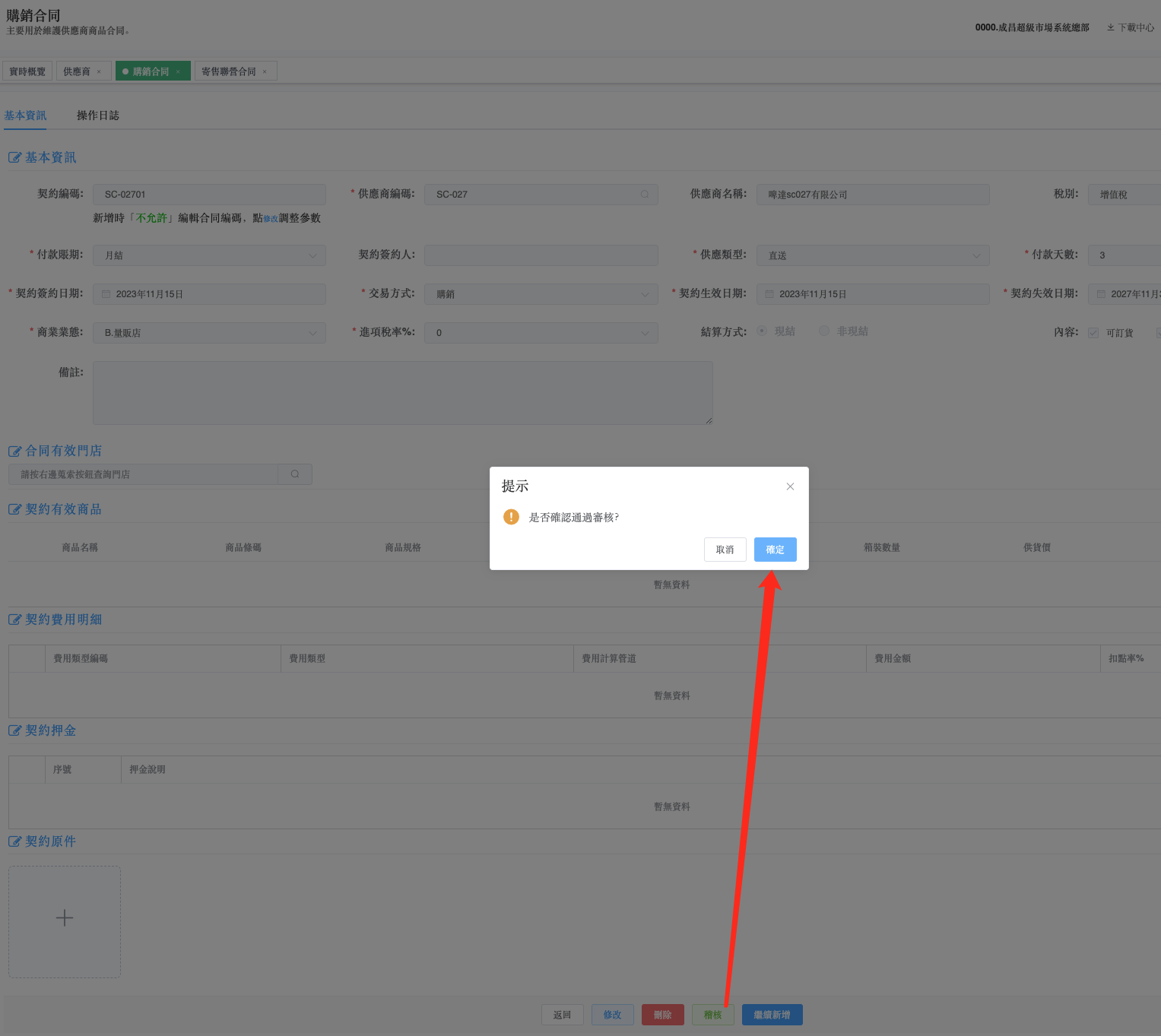1161x1036 pixels.
Task: Confirm the audit by clicking 確定
Action: click(775, 550)
